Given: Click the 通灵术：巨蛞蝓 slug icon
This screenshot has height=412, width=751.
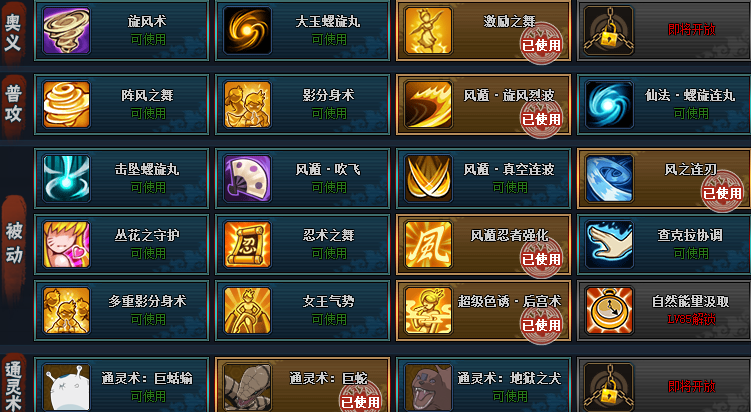Looking at the screenshot, I should (x=66, y=387).
